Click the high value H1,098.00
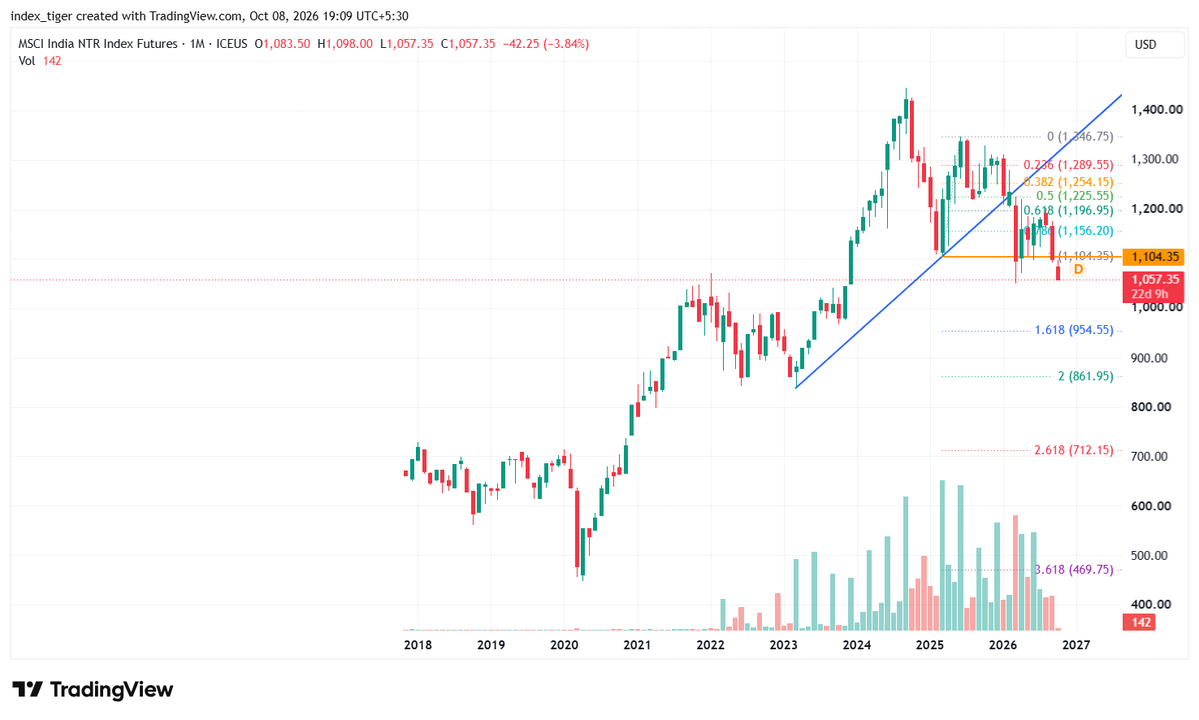The image size is (1199, 720). coord(345,44)
